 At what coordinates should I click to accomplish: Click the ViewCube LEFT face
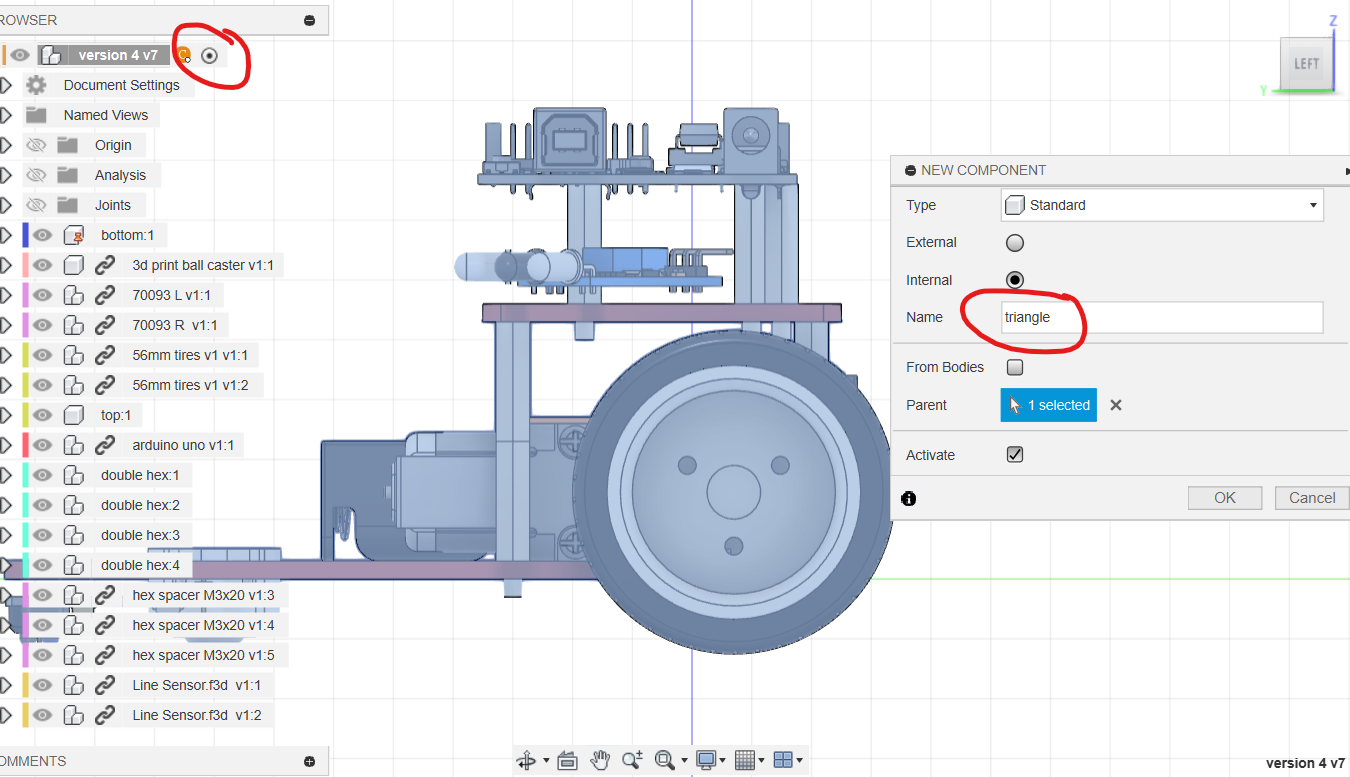pos(1306,64)
